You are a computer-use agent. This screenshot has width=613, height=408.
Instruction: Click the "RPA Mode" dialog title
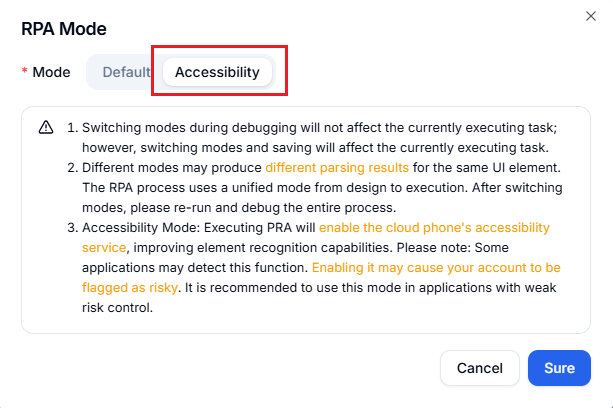pyautogui.click(x=64, y=29)
